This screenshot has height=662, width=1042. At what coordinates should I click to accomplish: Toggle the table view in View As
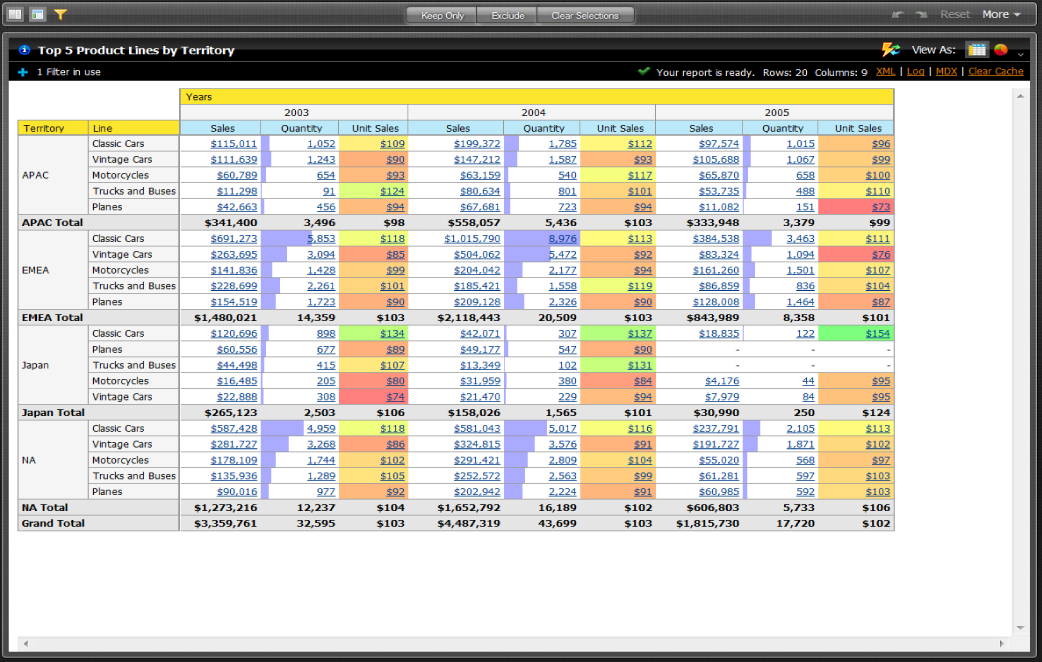[977, 50]
